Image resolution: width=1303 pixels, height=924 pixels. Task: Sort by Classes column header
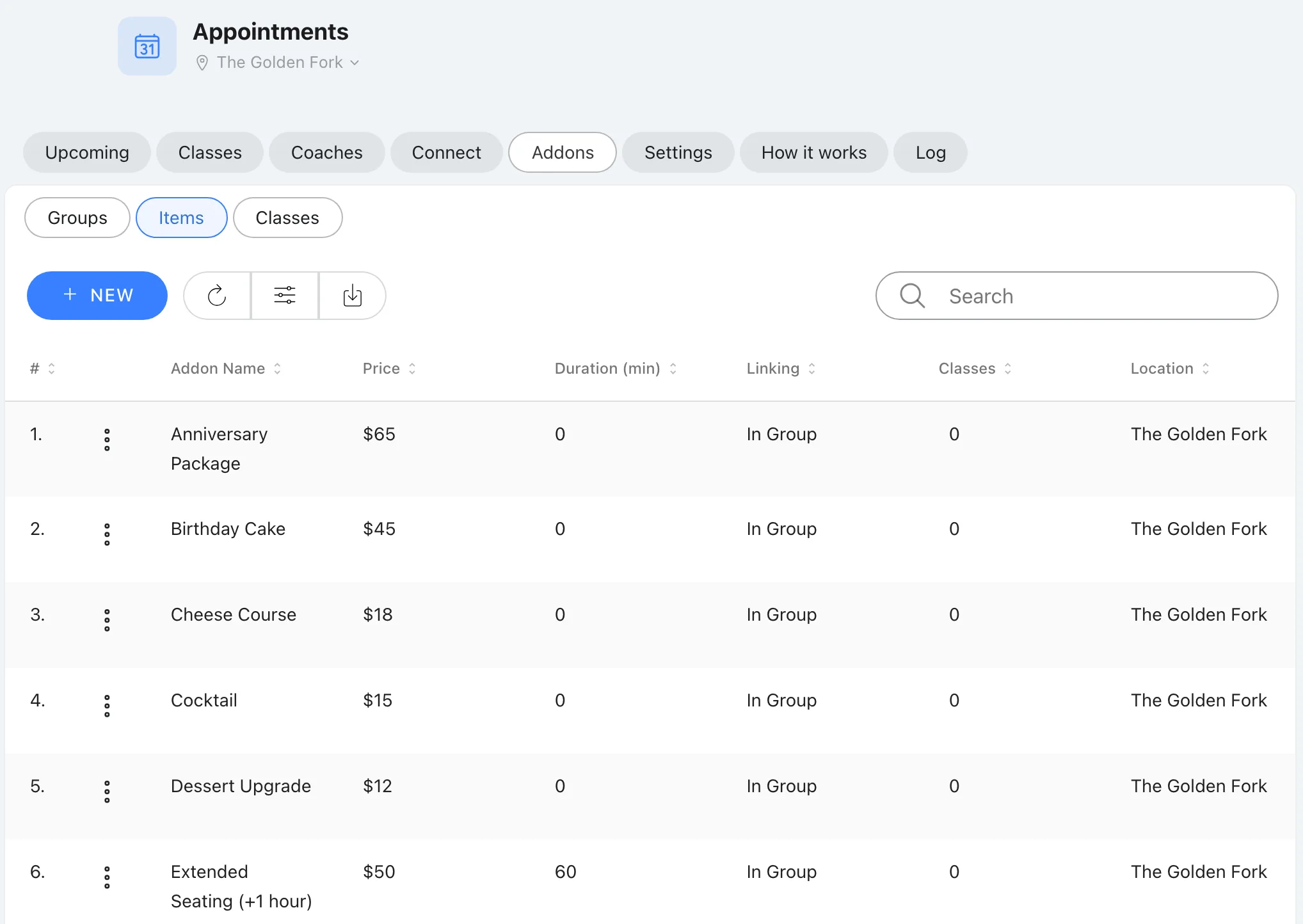(975, 369)
